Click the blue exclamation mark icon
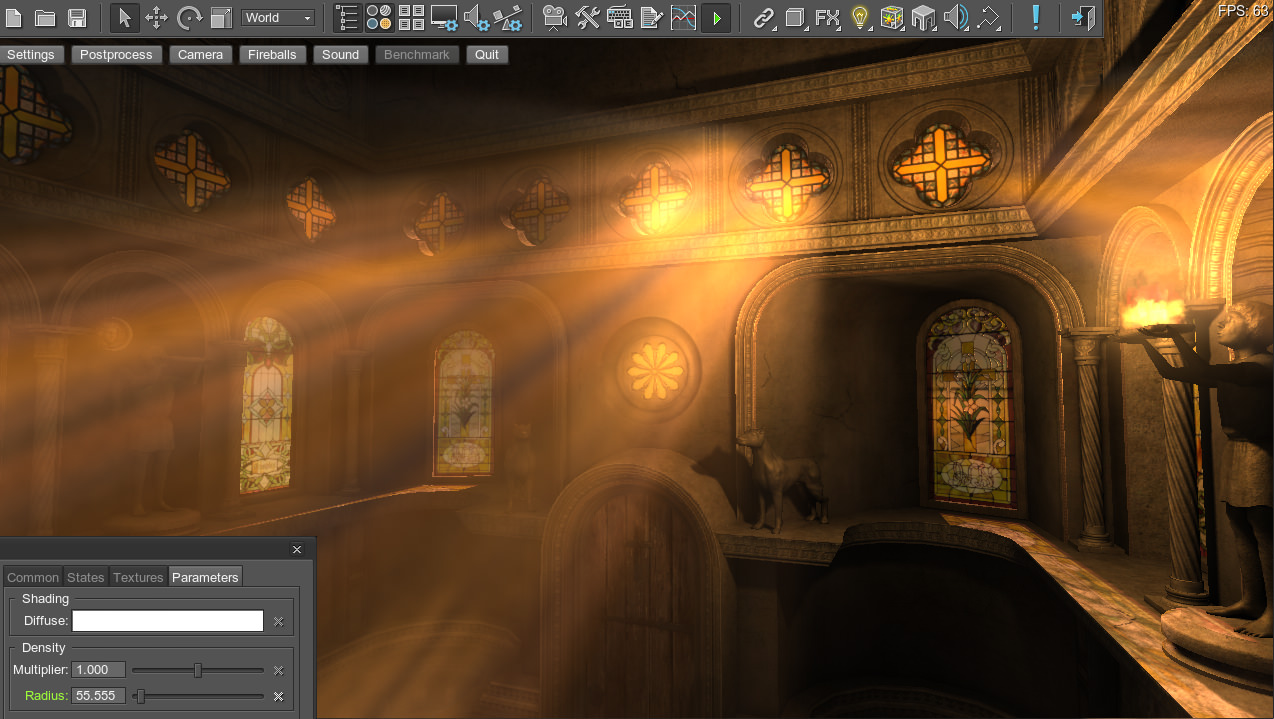 coord(1036,18)
